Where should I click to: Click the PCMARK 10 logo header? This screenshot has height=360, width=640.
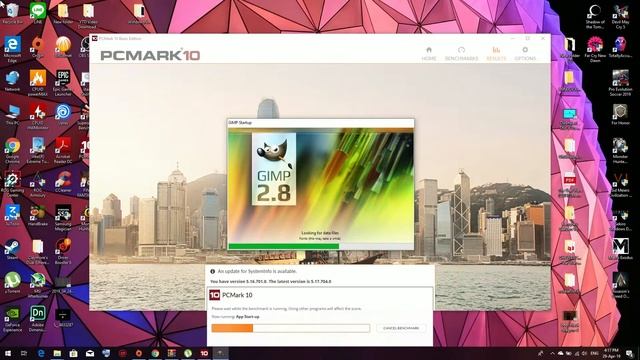[150, 55]
